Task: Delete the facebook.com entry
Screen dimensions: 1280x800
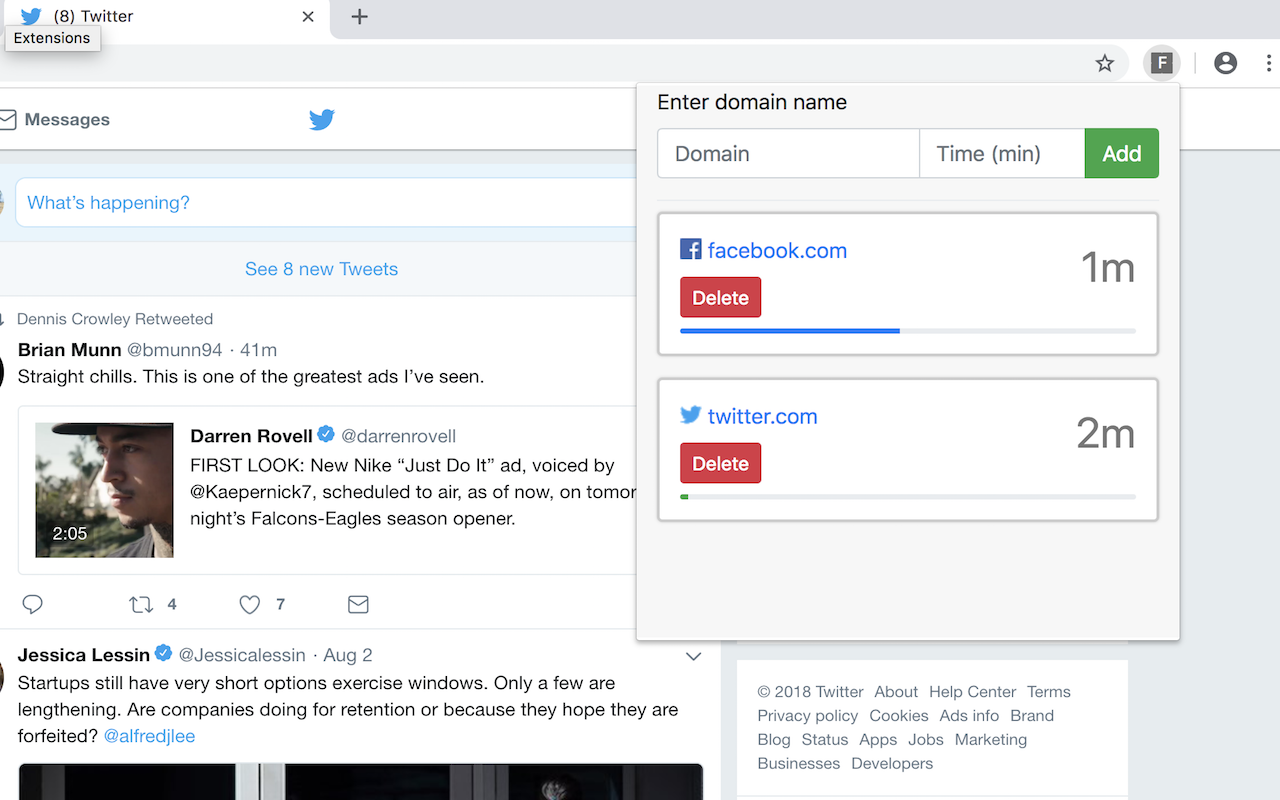Action: [720, 297]
